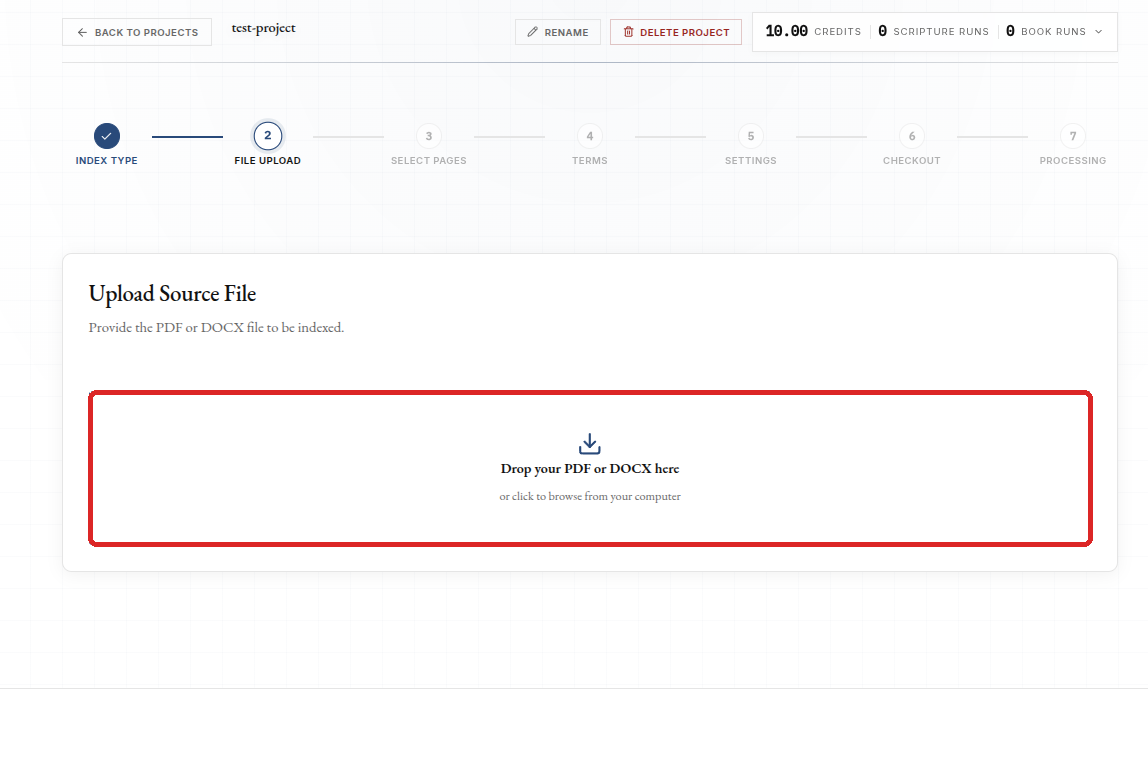Open the Index Type step label

[x=107, y=160]
